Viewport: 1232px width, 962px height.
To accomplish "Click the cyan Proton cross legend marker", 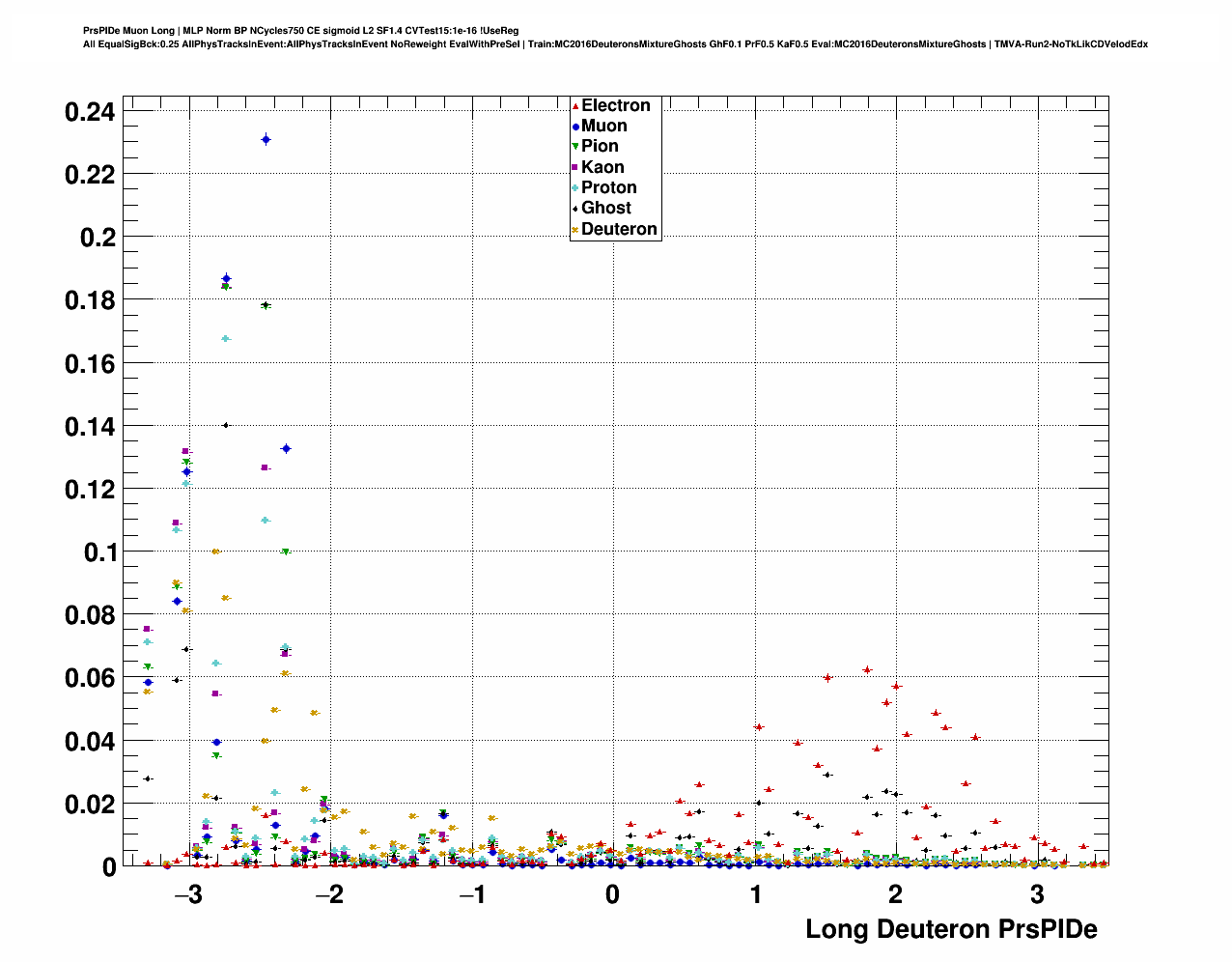I will (575, 188).
